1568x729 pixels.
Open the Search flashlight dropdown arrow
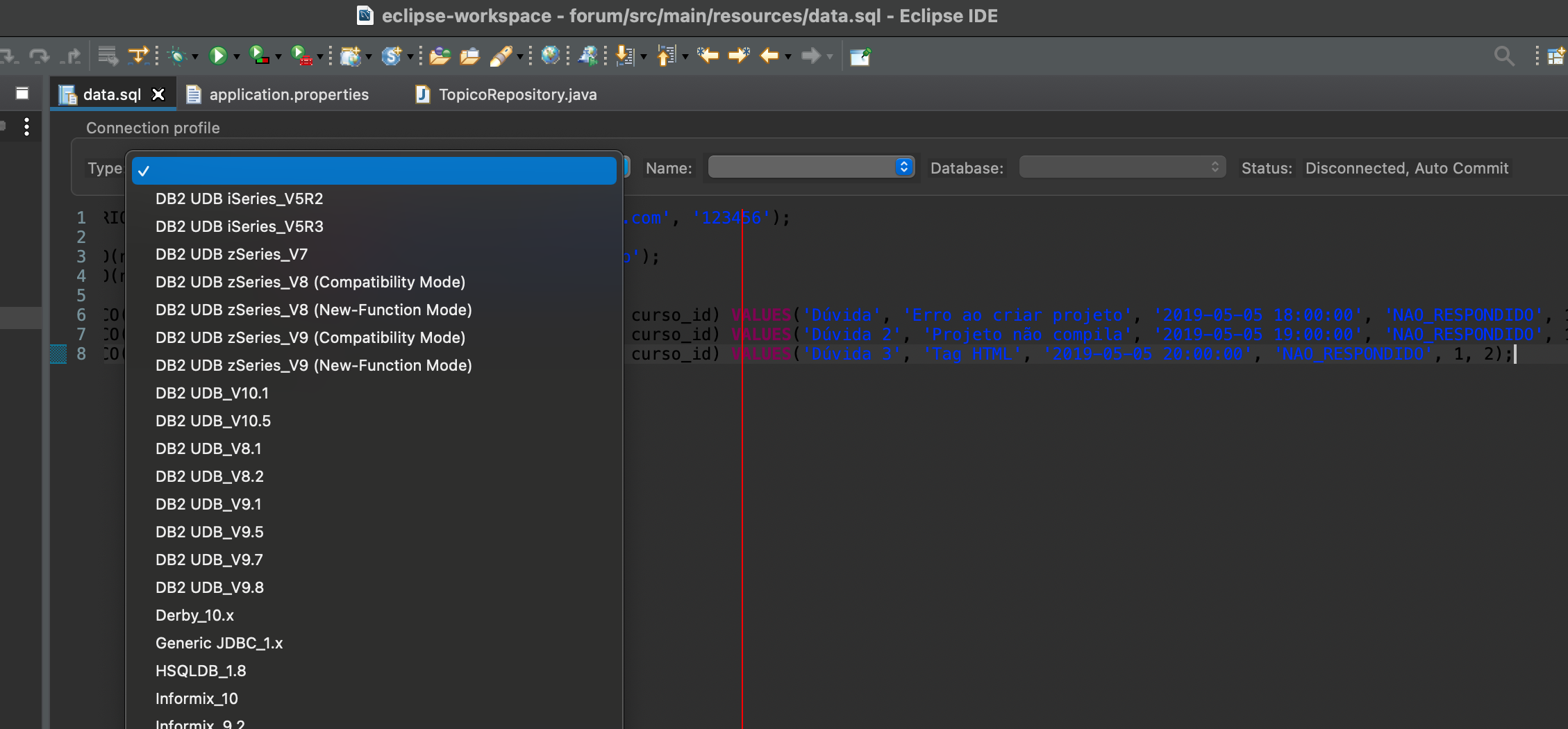point(519,57)
